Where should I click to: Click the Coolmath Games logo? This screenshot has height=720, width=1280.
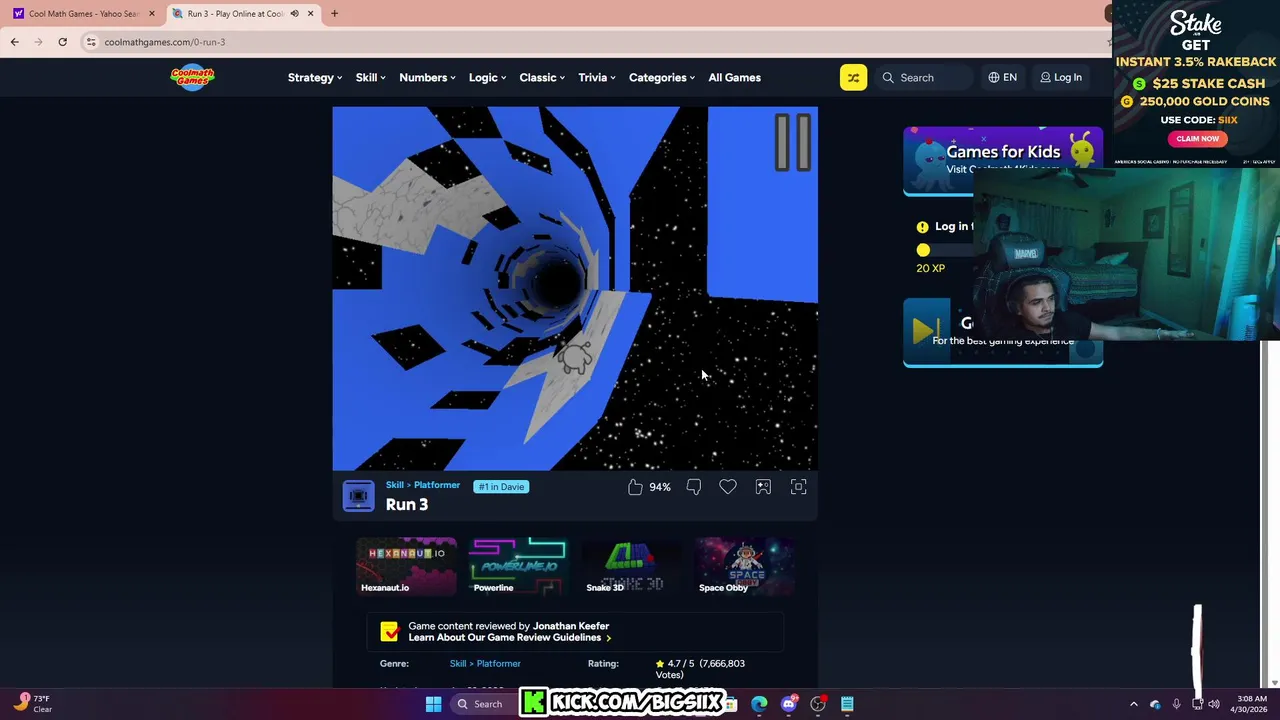[192, 77]
